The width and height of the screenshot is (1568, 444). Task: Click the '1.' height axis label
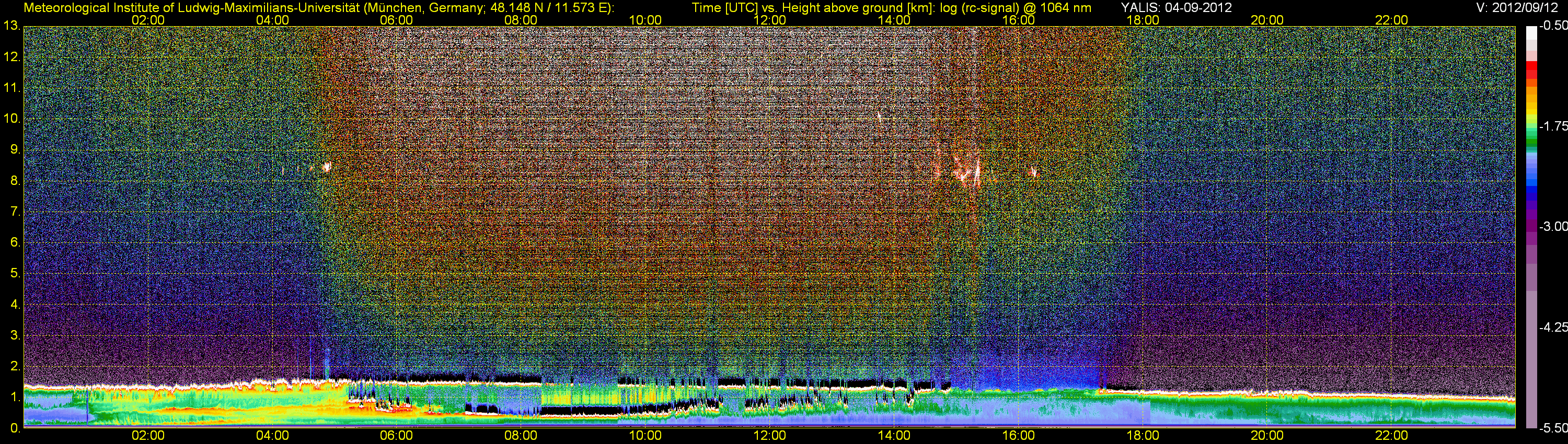[15, 397]
